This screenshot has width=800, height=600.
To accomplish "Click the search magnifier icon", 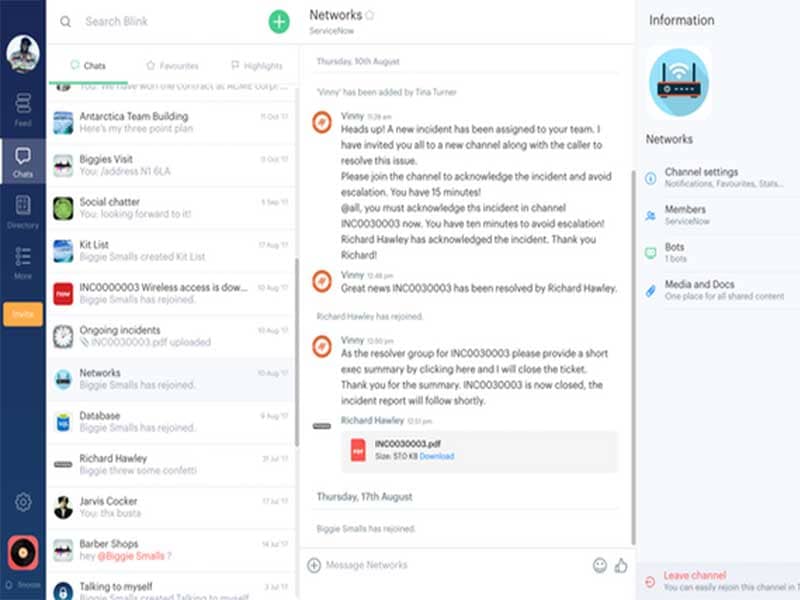I will coord(65,21).
